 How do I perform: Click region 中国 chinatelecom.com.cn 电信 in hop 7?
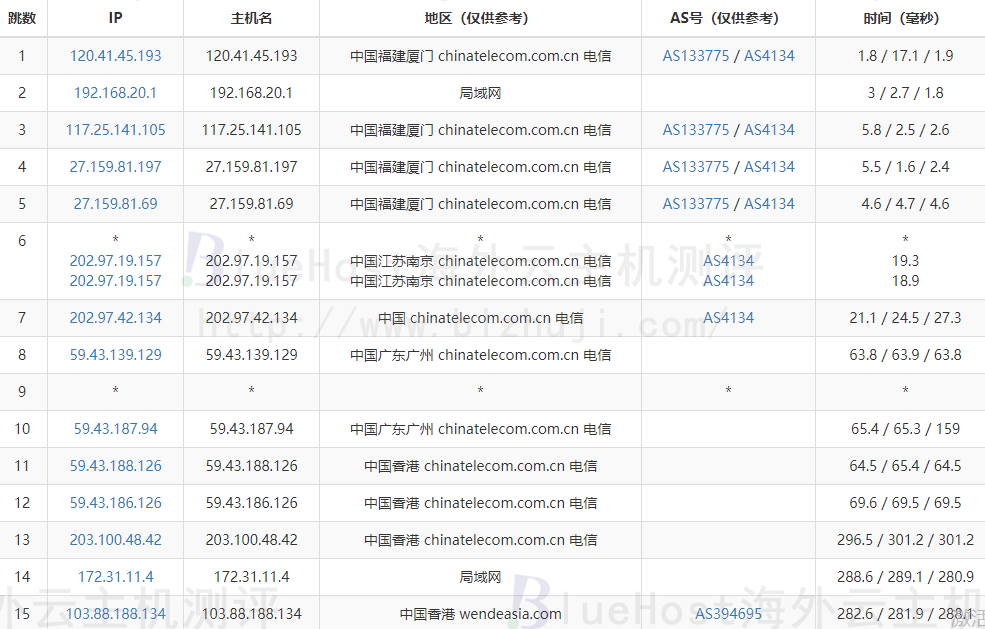tap(481, 318)
